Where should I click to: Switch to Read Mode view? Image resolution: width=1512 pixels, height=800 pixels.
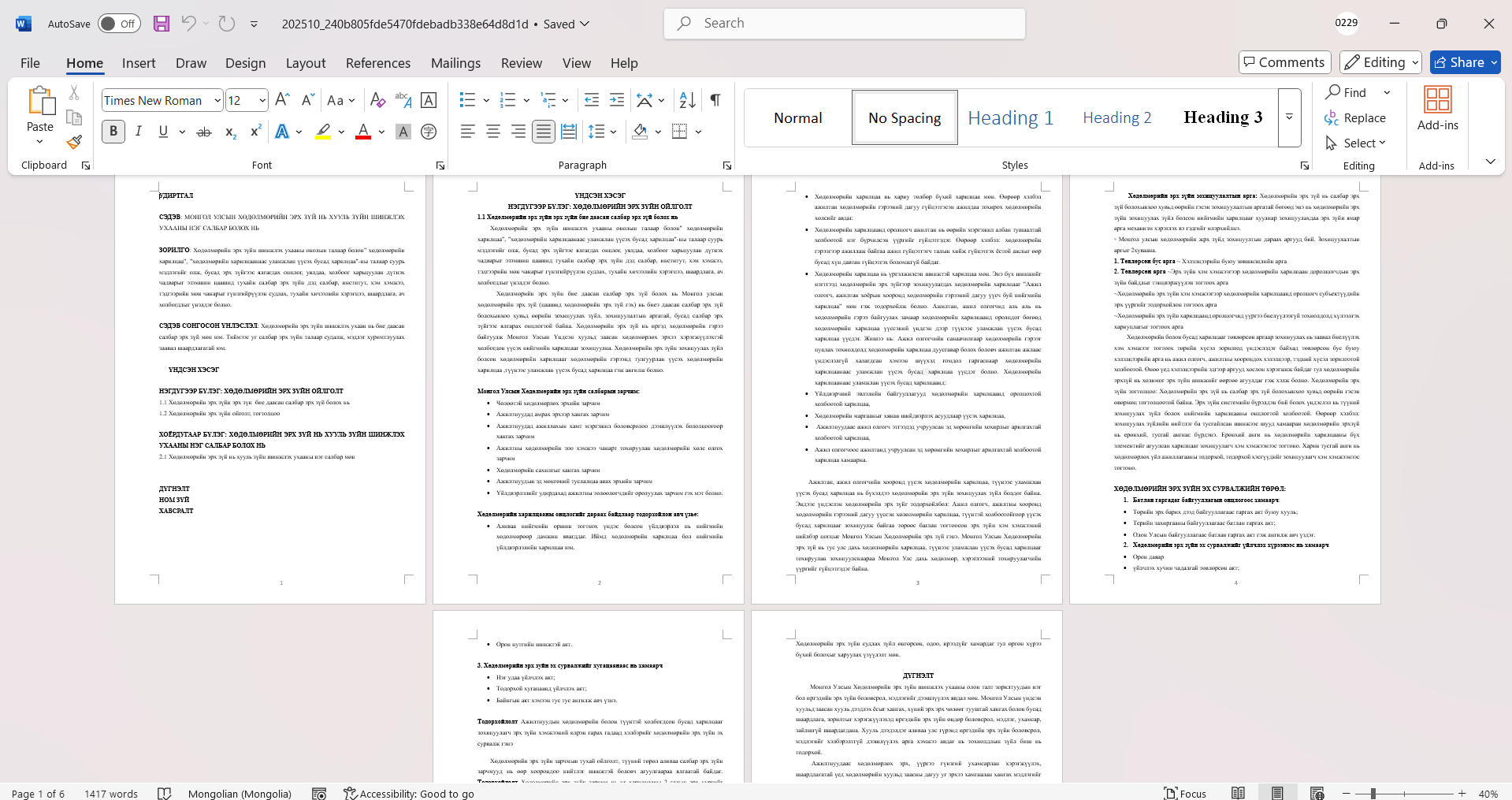1238,793
